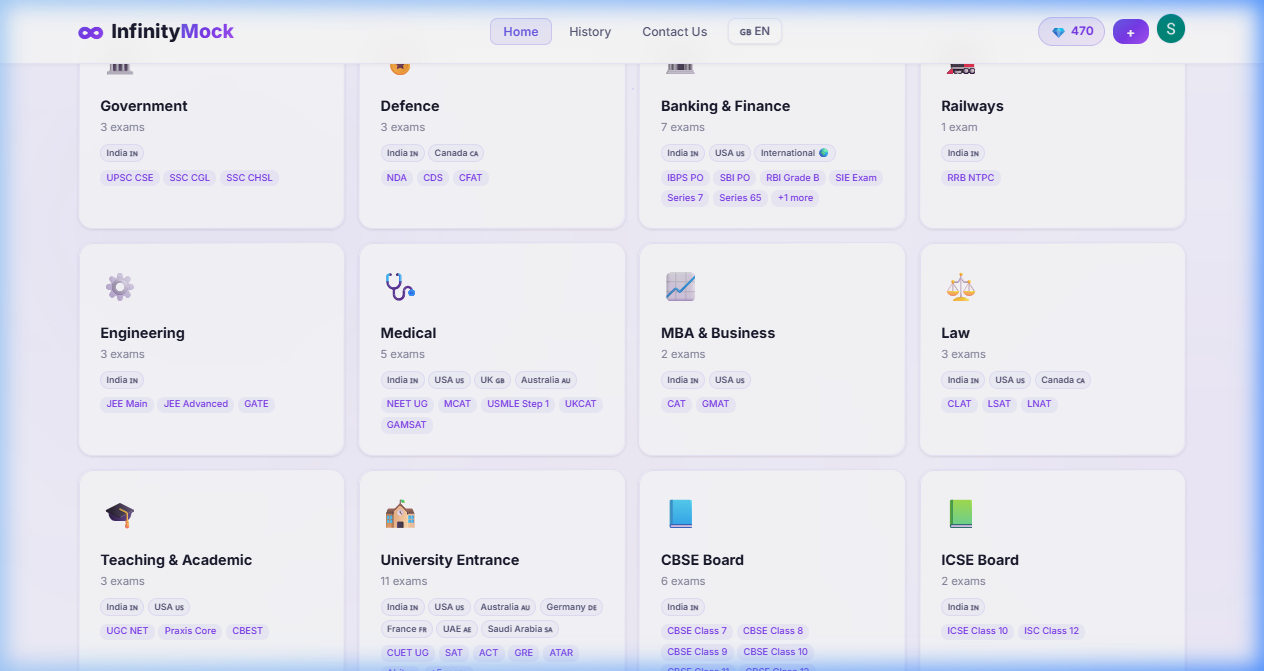Click the InfinityMock infinity logo icon

pyautogui.click(x=91, y=32)
